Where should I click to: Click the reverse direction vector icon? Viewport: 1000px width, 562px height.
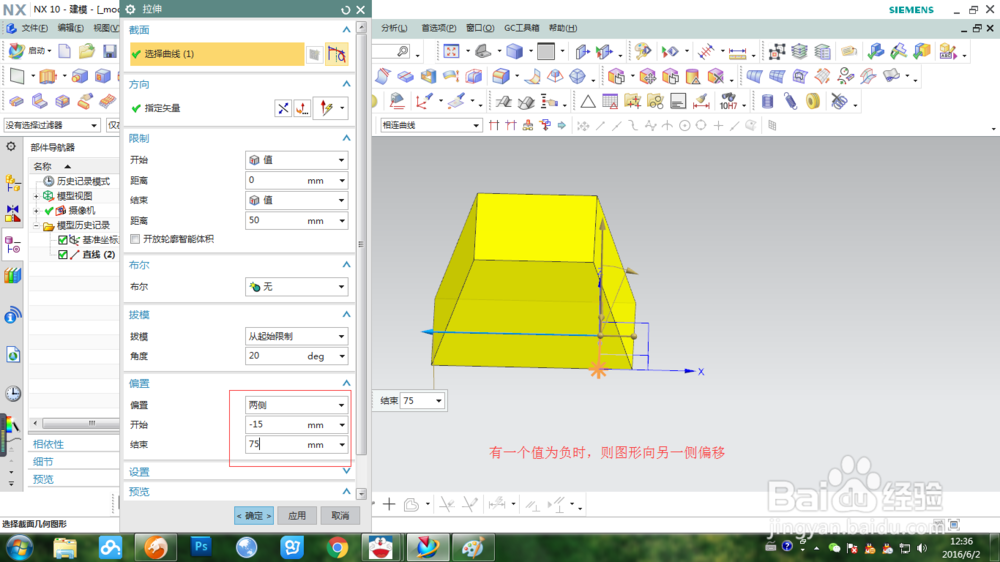283,108
